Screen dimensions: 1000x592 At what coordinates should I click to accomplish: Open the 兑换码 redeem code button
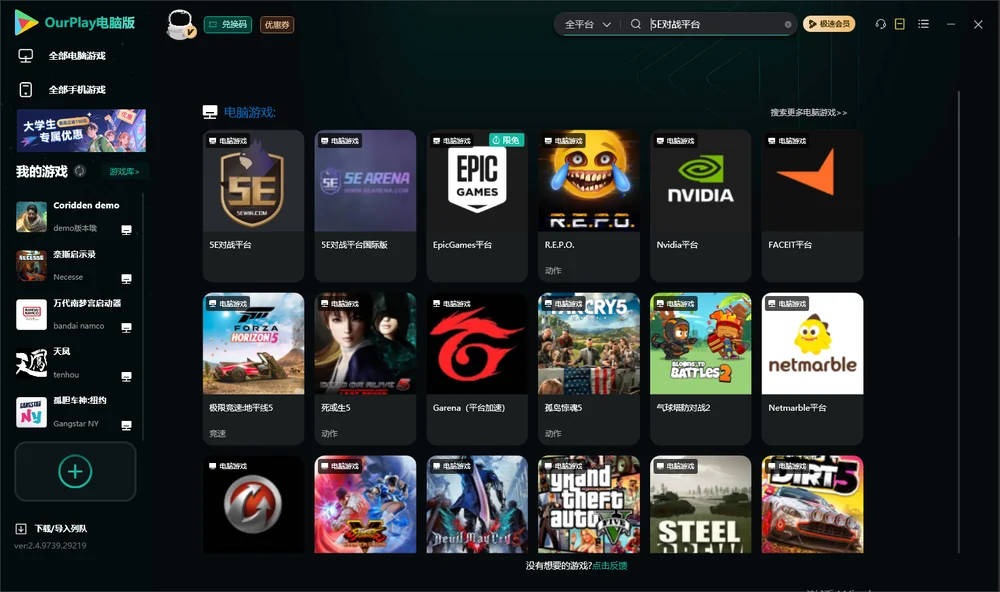228,25
